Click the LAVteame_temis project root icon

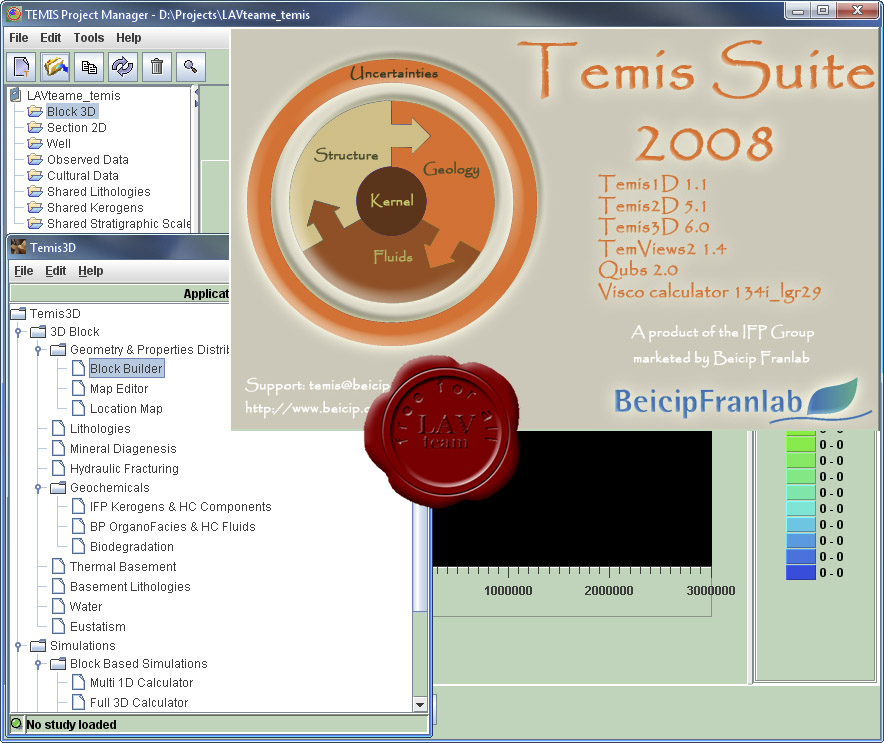coord(16,95)
